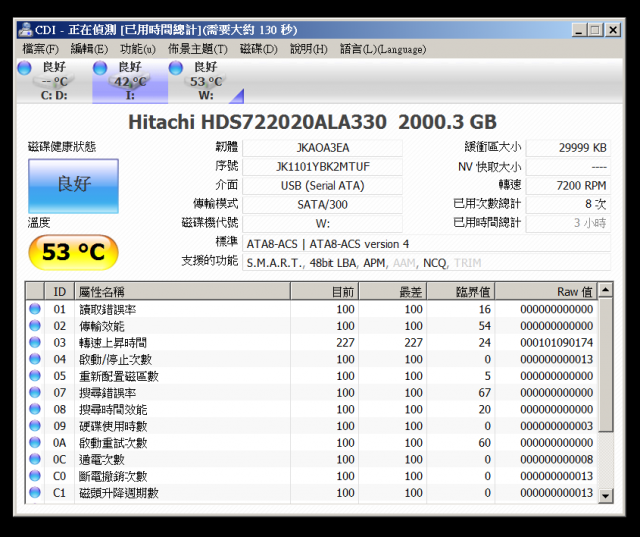This screenshot has height=537, width=640.
Task: Click the scroll down arrow of attribute list
Action: pyautogui.click(x=605, y=496)
